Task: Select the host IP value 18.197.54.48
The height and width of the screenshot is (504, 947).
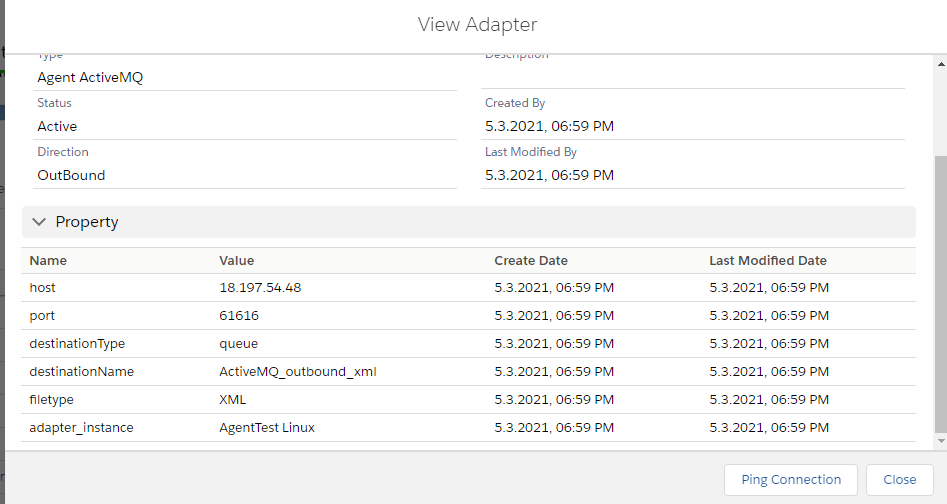Action: coord(260,288)
